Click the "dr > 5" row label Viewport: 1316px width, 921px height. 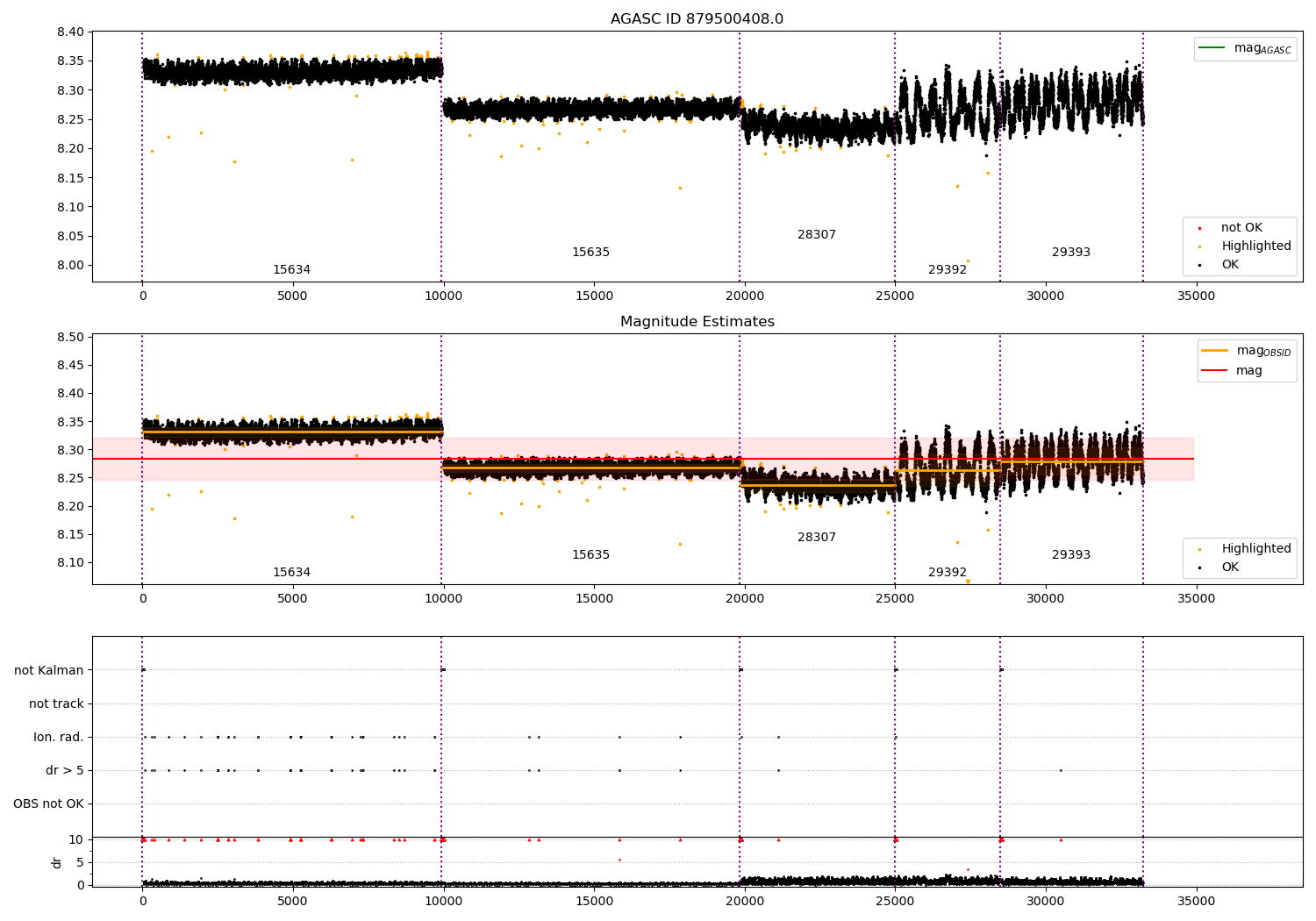point(65,770)
